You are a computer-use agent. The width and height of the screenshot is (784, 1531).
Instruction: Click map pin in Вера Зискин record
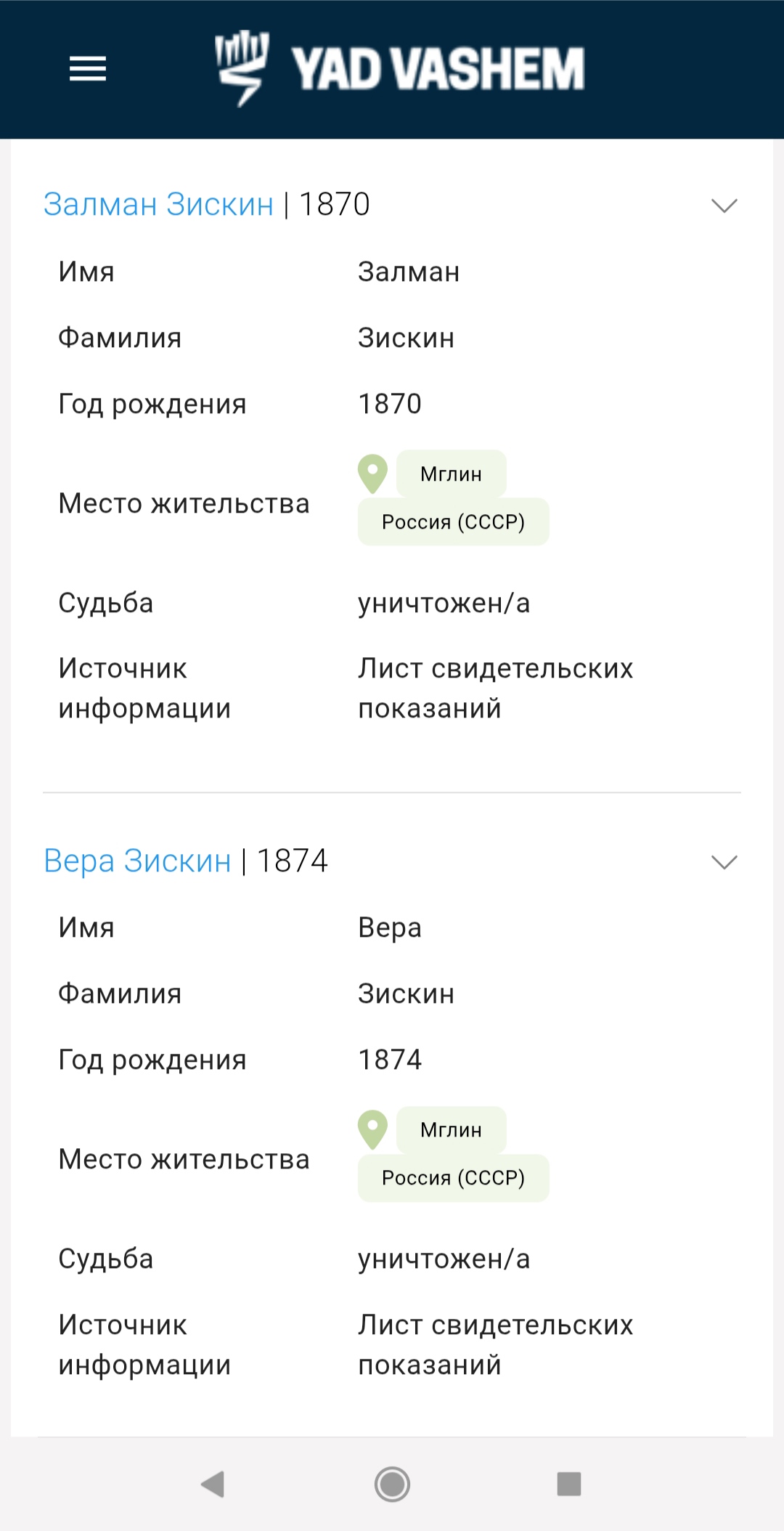372,1129
